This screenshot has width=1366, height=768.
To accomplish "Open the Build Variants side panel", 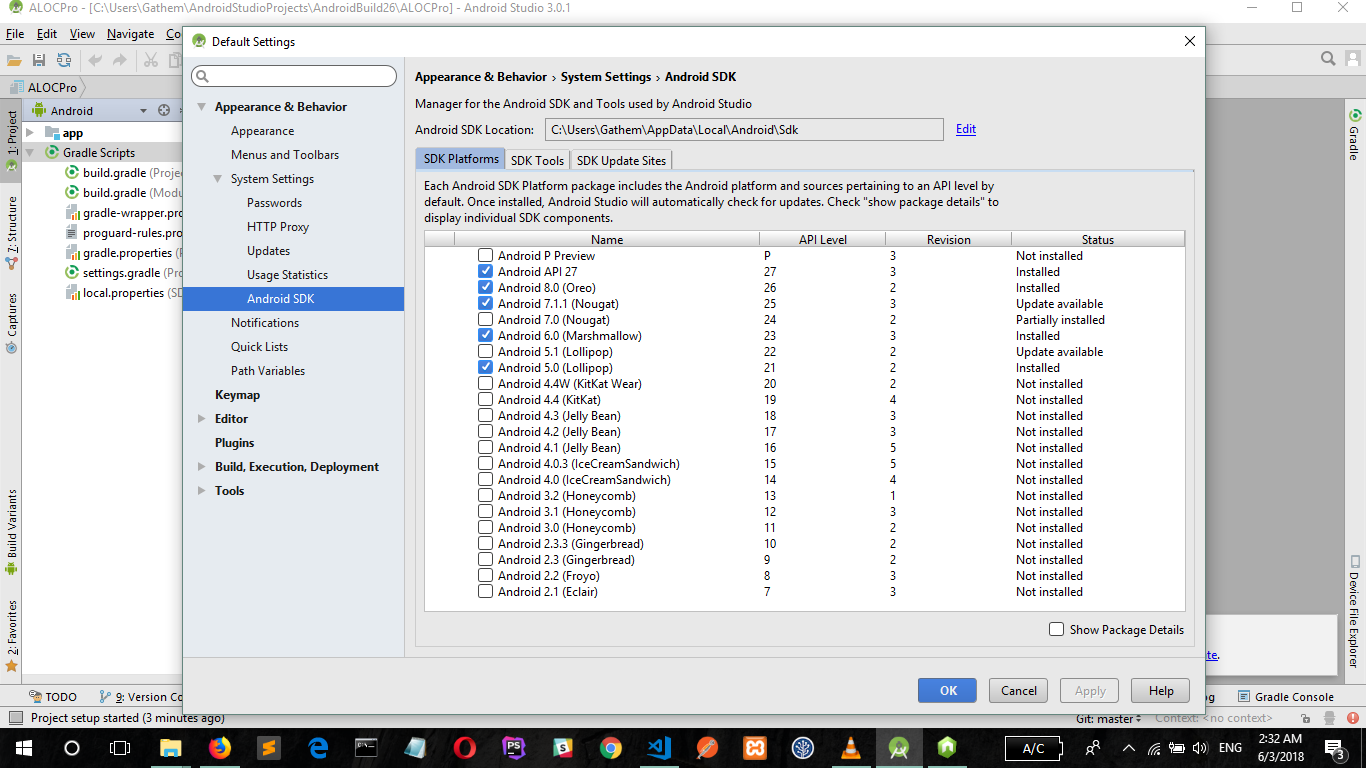I will (x=11, y=531).
